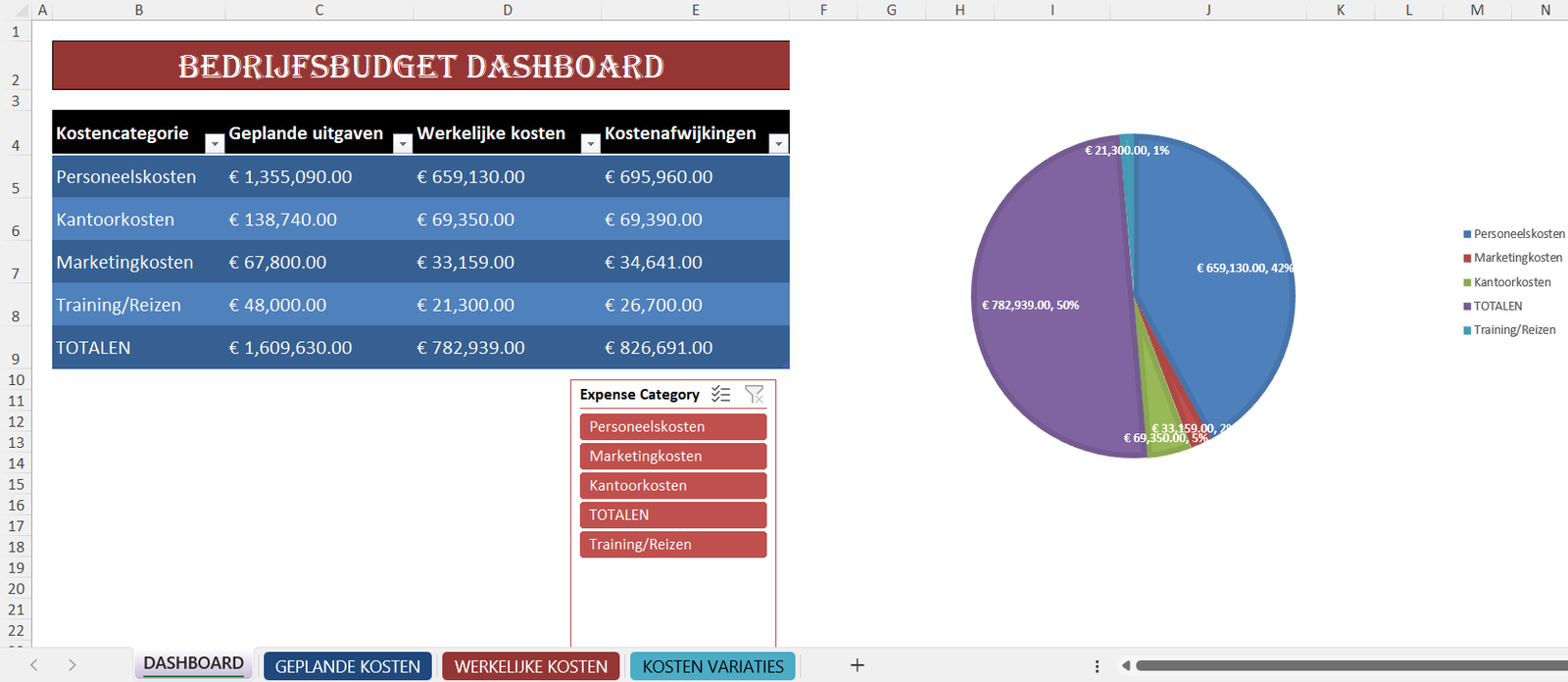
Task: Filter slicer by TOTALEN
Action: pos(673,514)
